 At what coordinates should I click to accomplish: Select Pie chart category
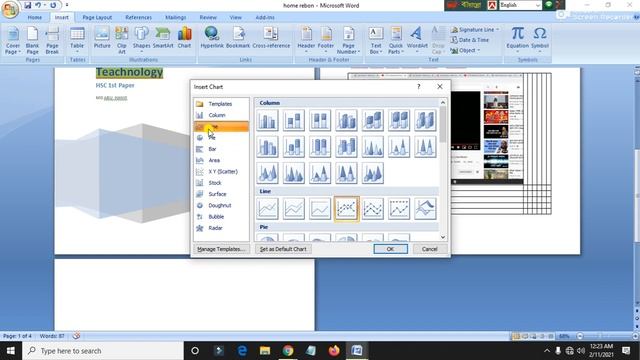point(221,138)
